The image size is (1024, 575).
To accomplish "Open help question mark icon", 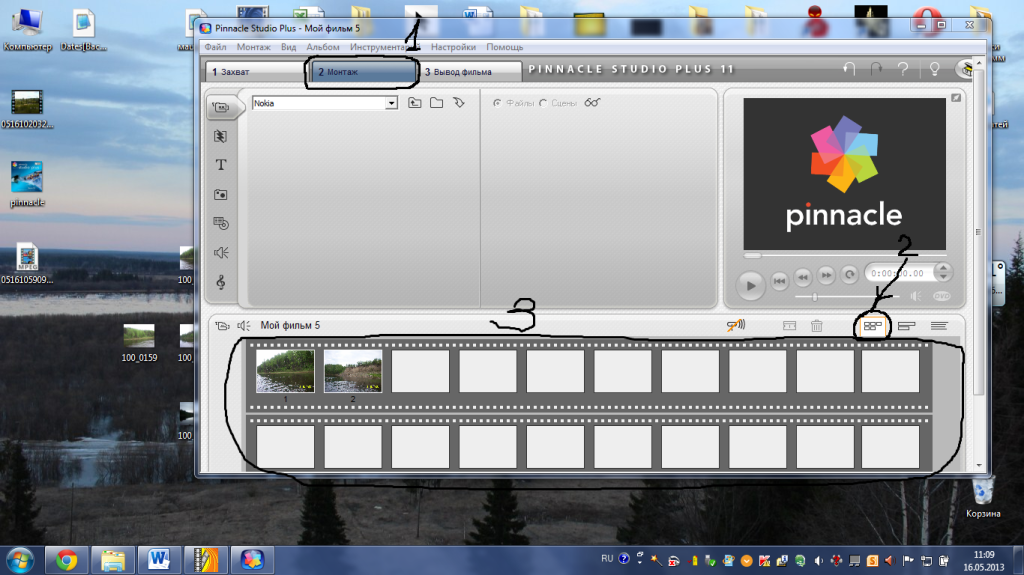I will tap(903, 69).
